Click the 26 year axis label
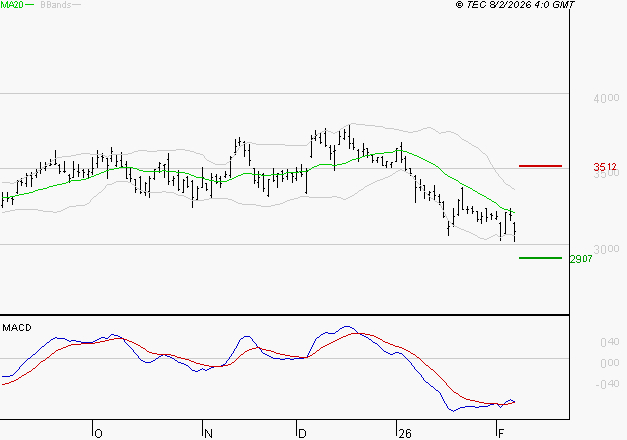 [x=405, y=433]
